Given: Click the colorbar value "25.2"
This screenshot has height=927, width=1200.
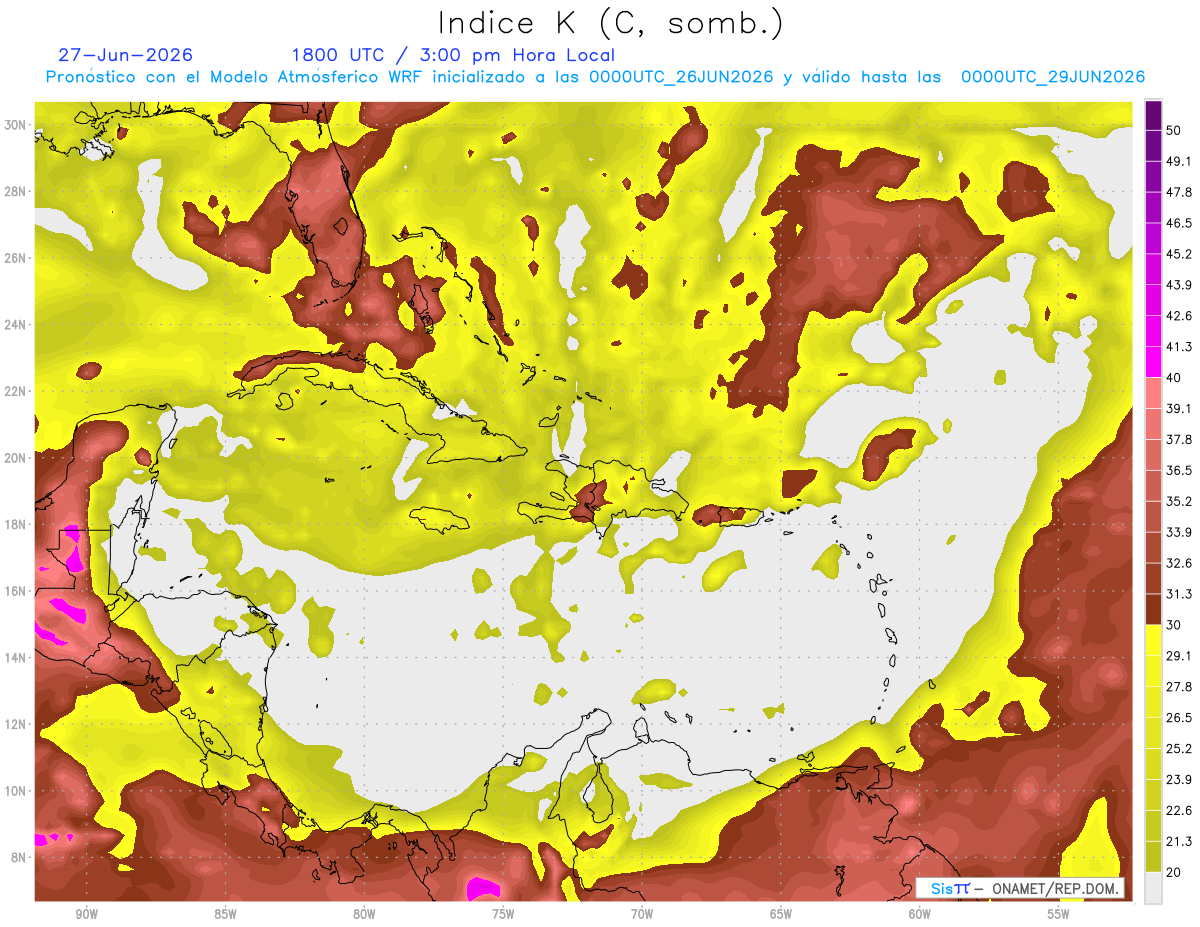Looking at the screenshot, I should pyautogui.click(x=1179, y=749).
